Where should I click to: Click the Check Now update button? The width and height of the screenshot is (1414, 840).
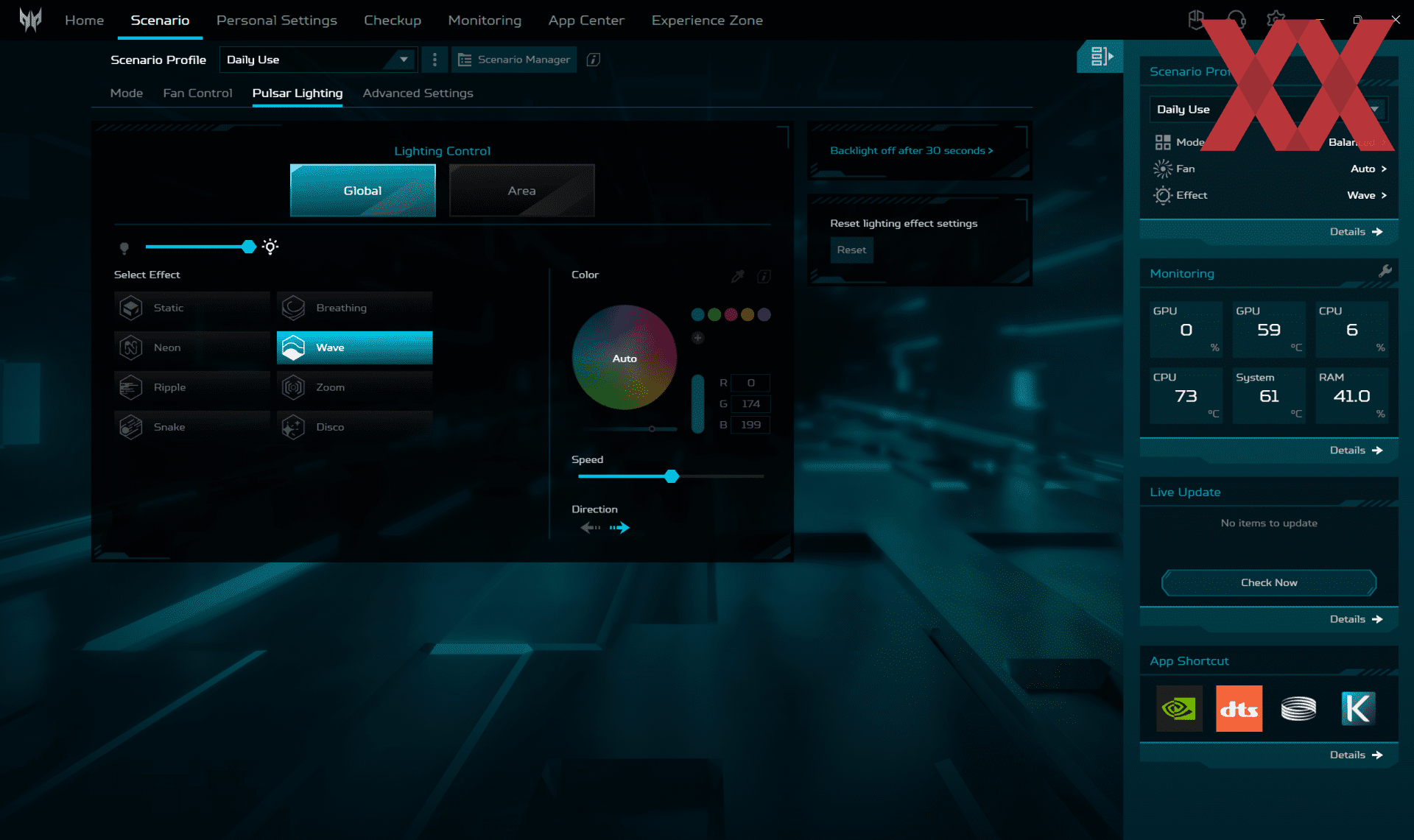[x=1268, y=582]
